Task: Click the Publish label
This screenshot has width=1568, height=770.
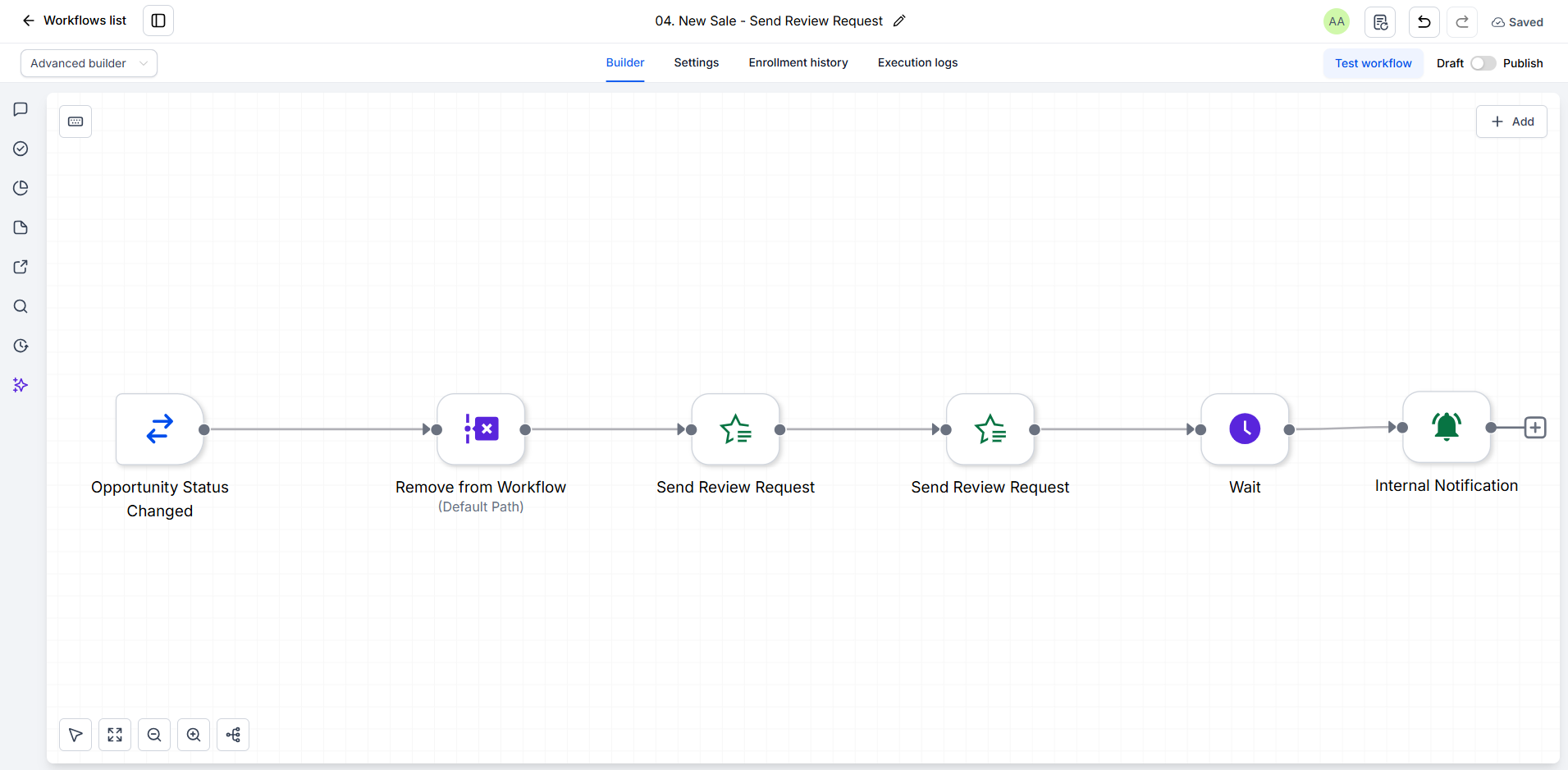Action: click(x=1523, y=63)
